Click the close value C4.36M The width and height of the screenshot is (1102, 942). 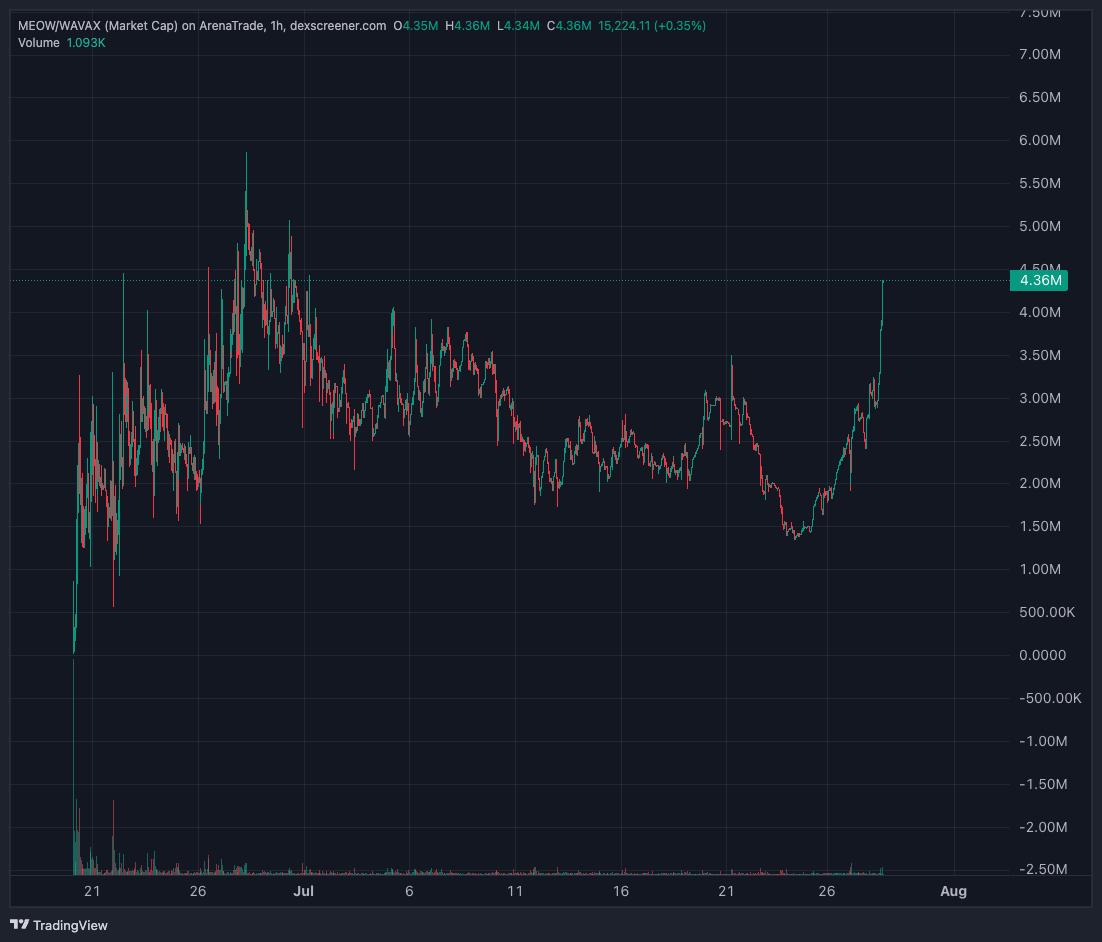point(569,26)
